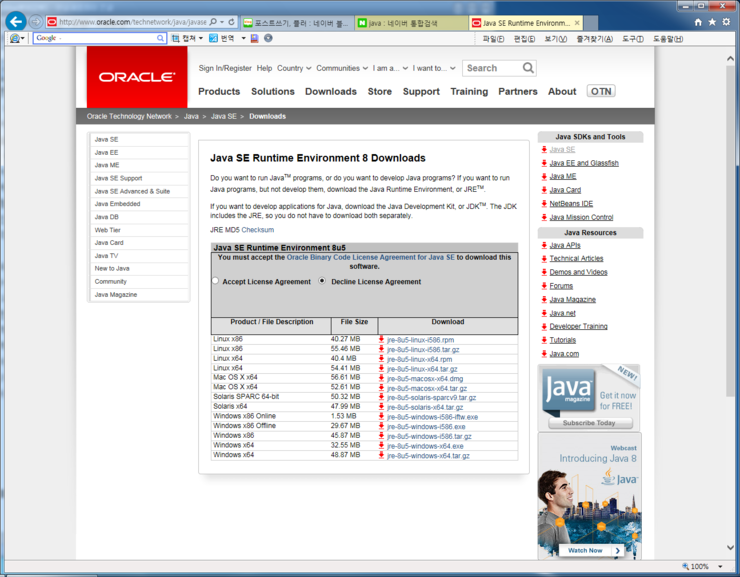Open Java Embedded in left sidebar
This screenshot has width=740, height=577.
(118, 204)
